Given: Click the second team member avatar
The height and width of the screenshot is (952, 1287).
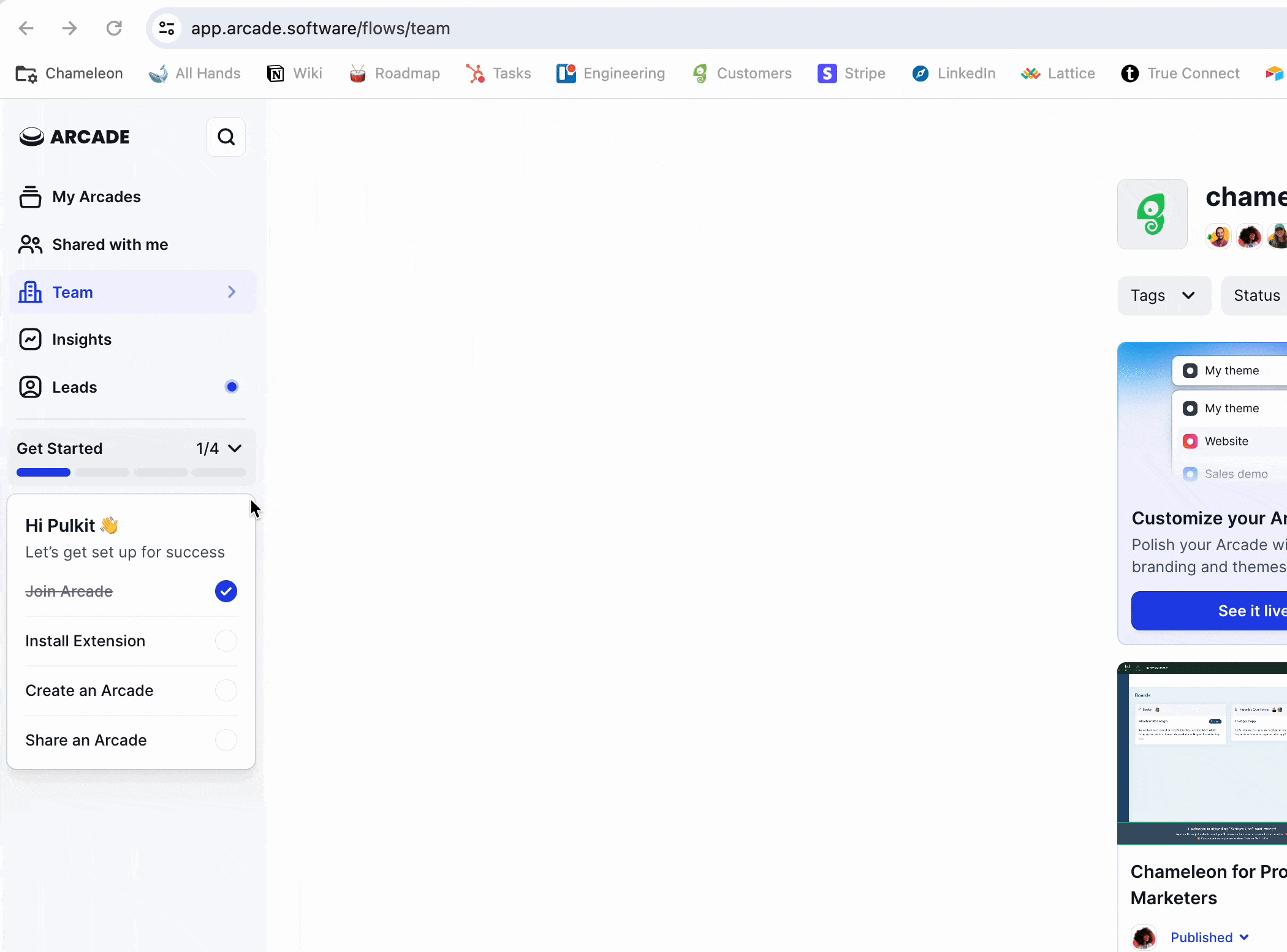Looking at the screenshot, I should click(1249, 236).
